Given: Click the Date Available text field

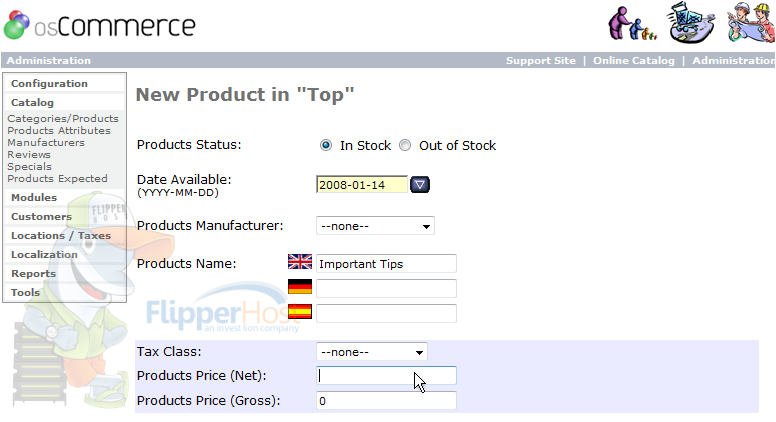Looking at the screenshot, I should [x=362, y=185].
